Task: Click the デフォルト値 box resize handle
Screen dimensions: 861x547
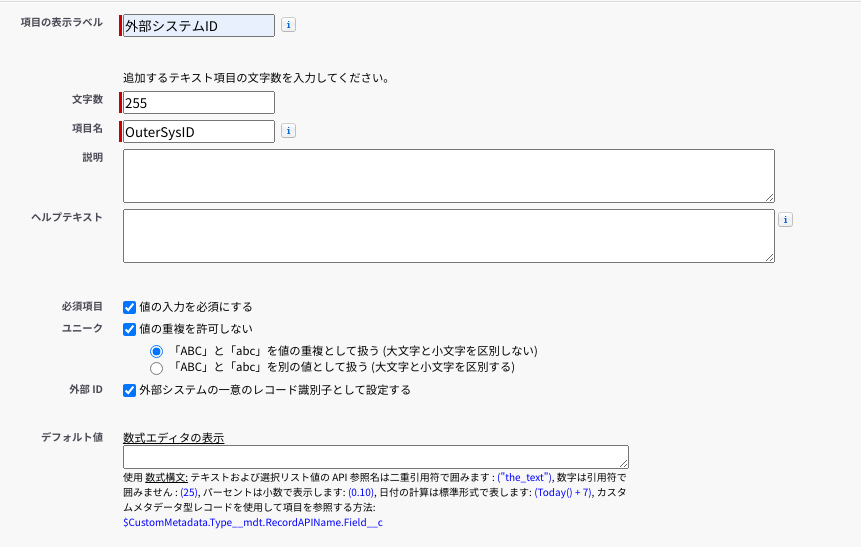Action: coord(624,464)
